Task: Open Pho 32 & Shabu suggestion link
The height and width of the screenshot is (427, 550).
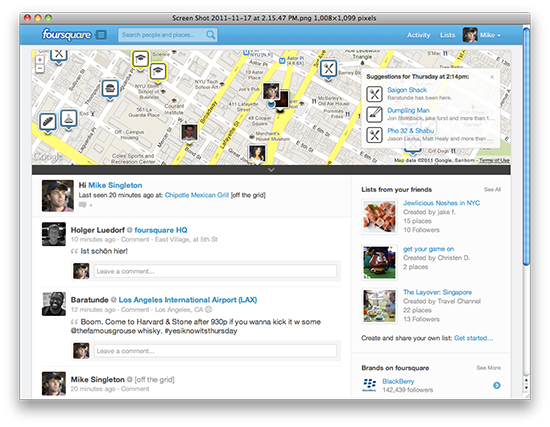Action: click(411, 131)
